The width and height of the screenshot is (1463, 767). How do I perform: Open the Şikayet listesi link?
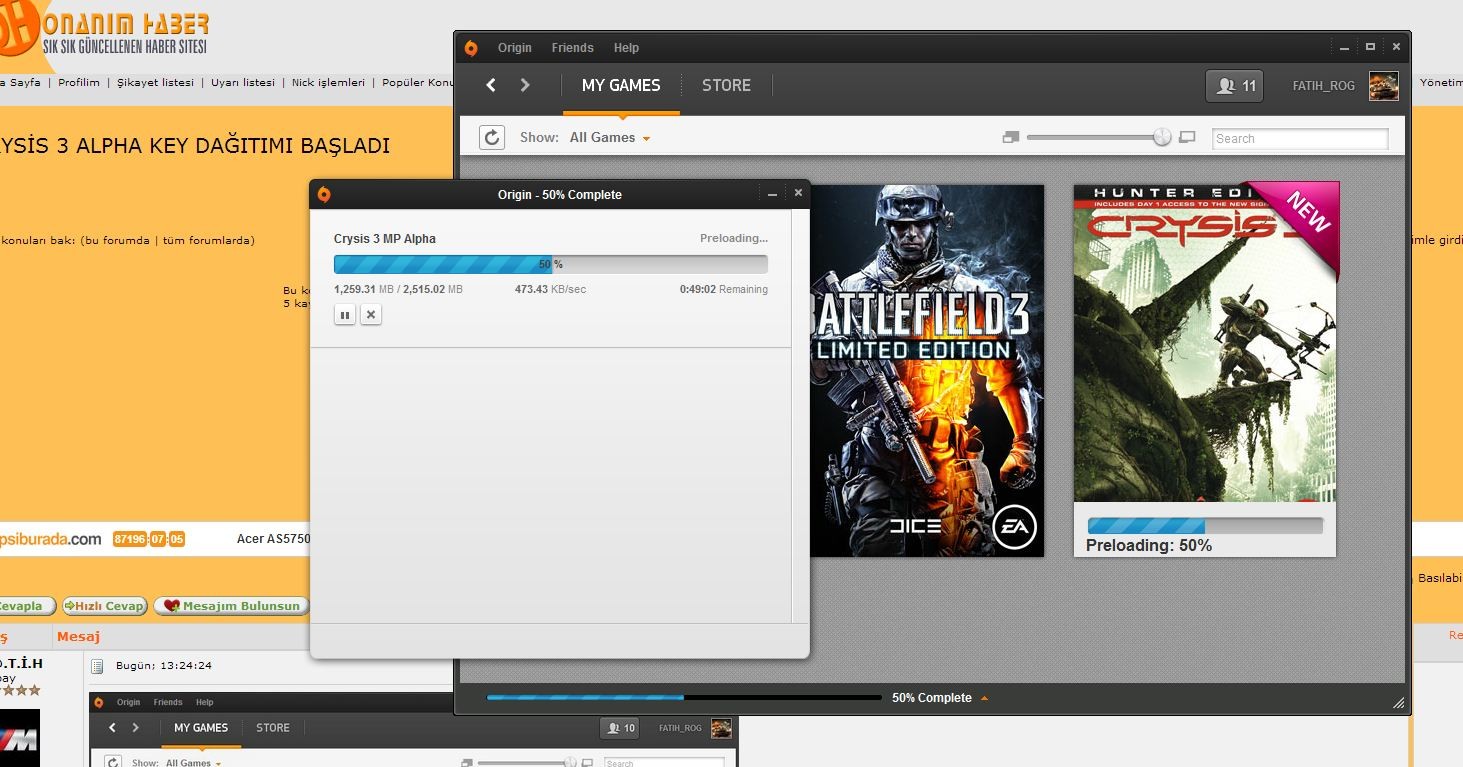tap(155, 83)
